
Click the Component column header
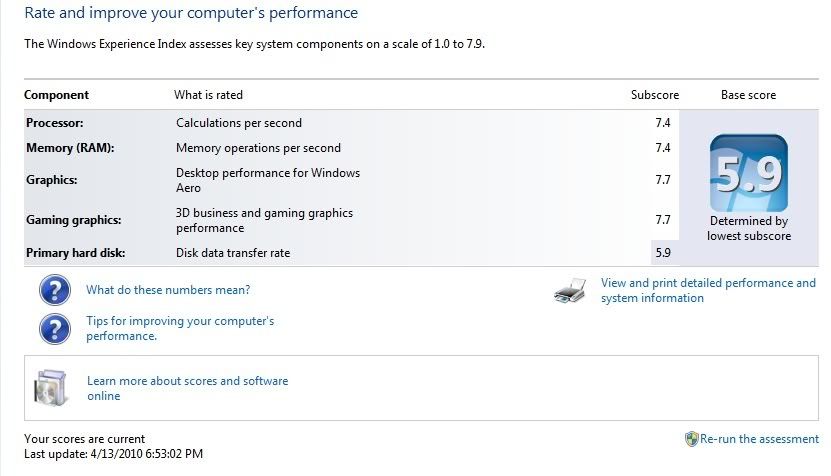56,95
